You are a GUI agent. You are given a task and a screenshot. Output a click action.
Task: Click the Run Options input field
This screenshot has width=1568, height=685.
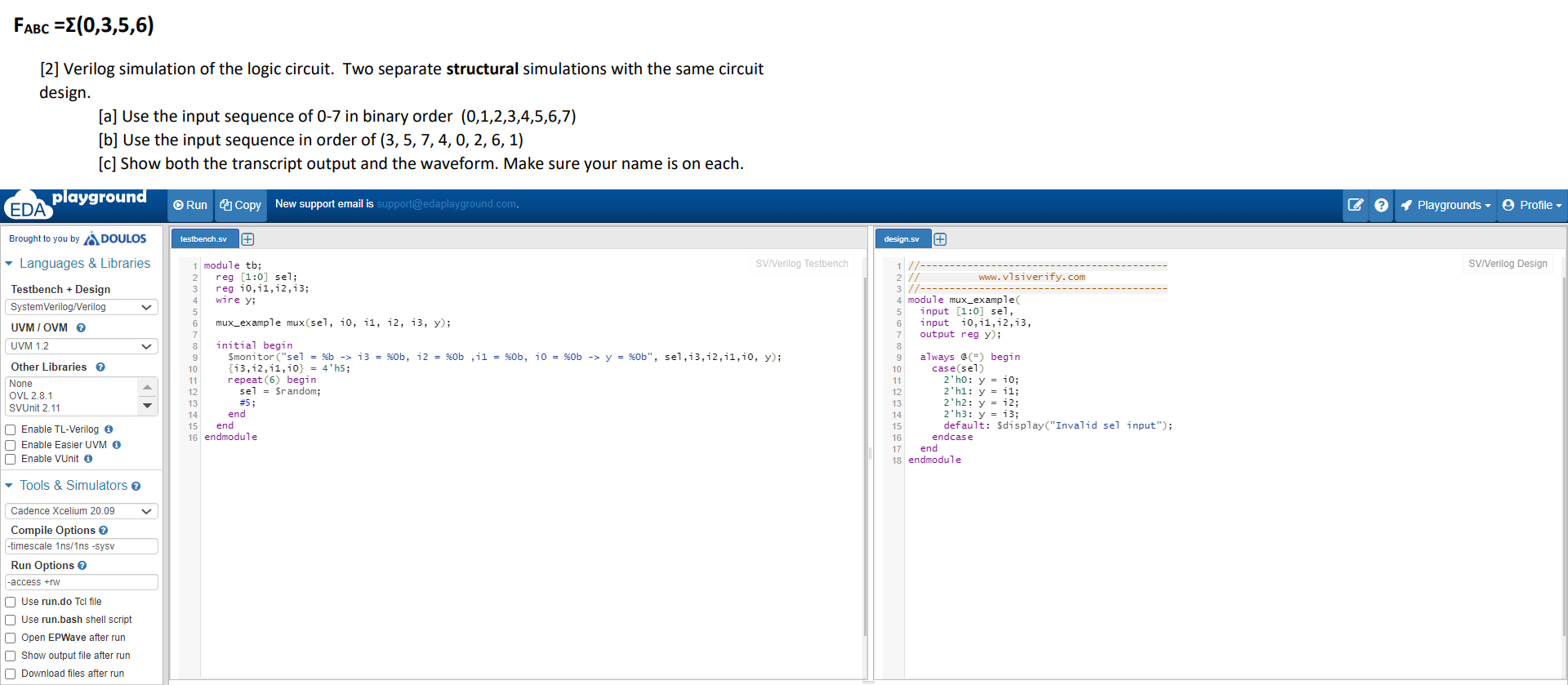point(81,582)
